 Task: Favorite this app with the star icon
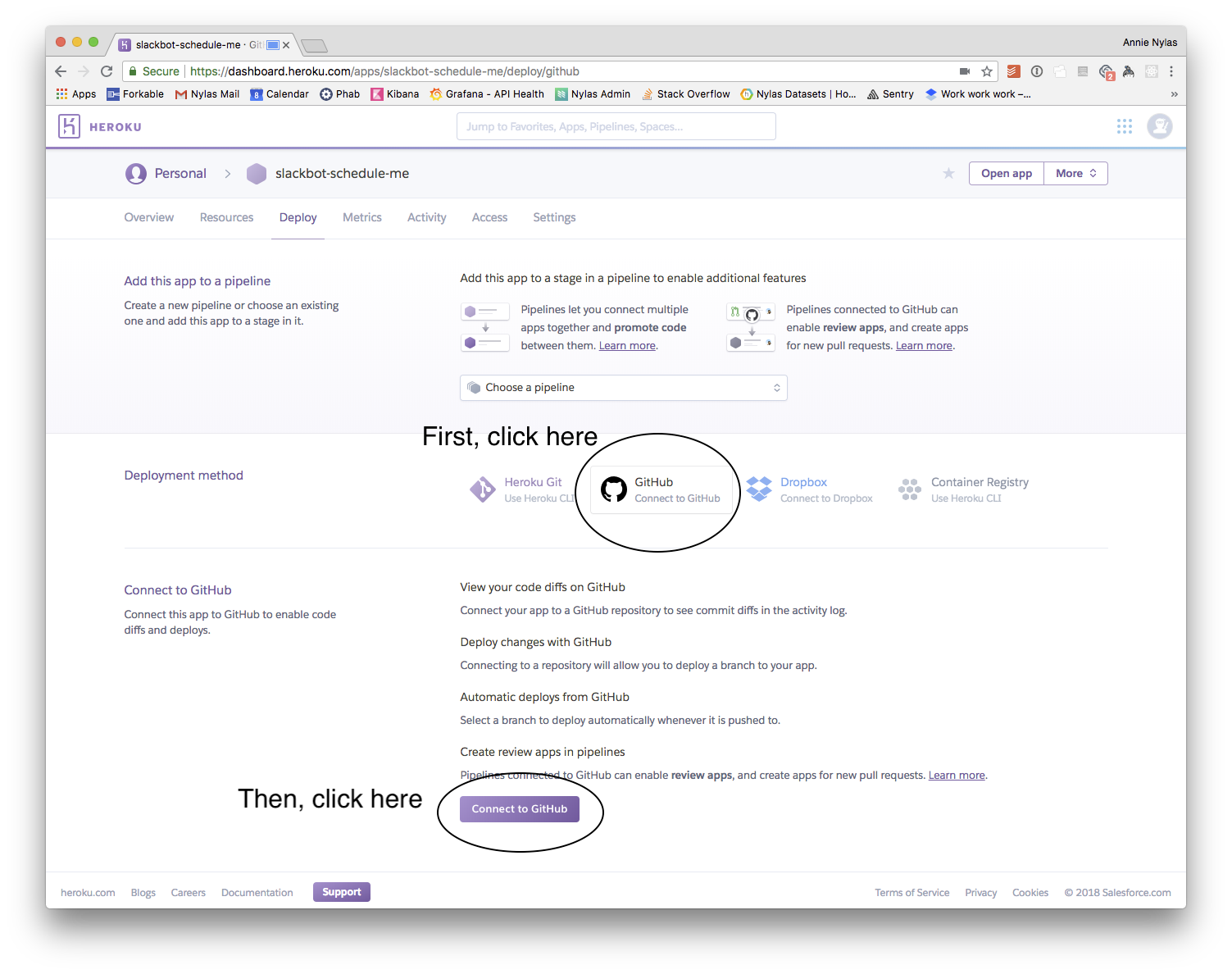948,173
